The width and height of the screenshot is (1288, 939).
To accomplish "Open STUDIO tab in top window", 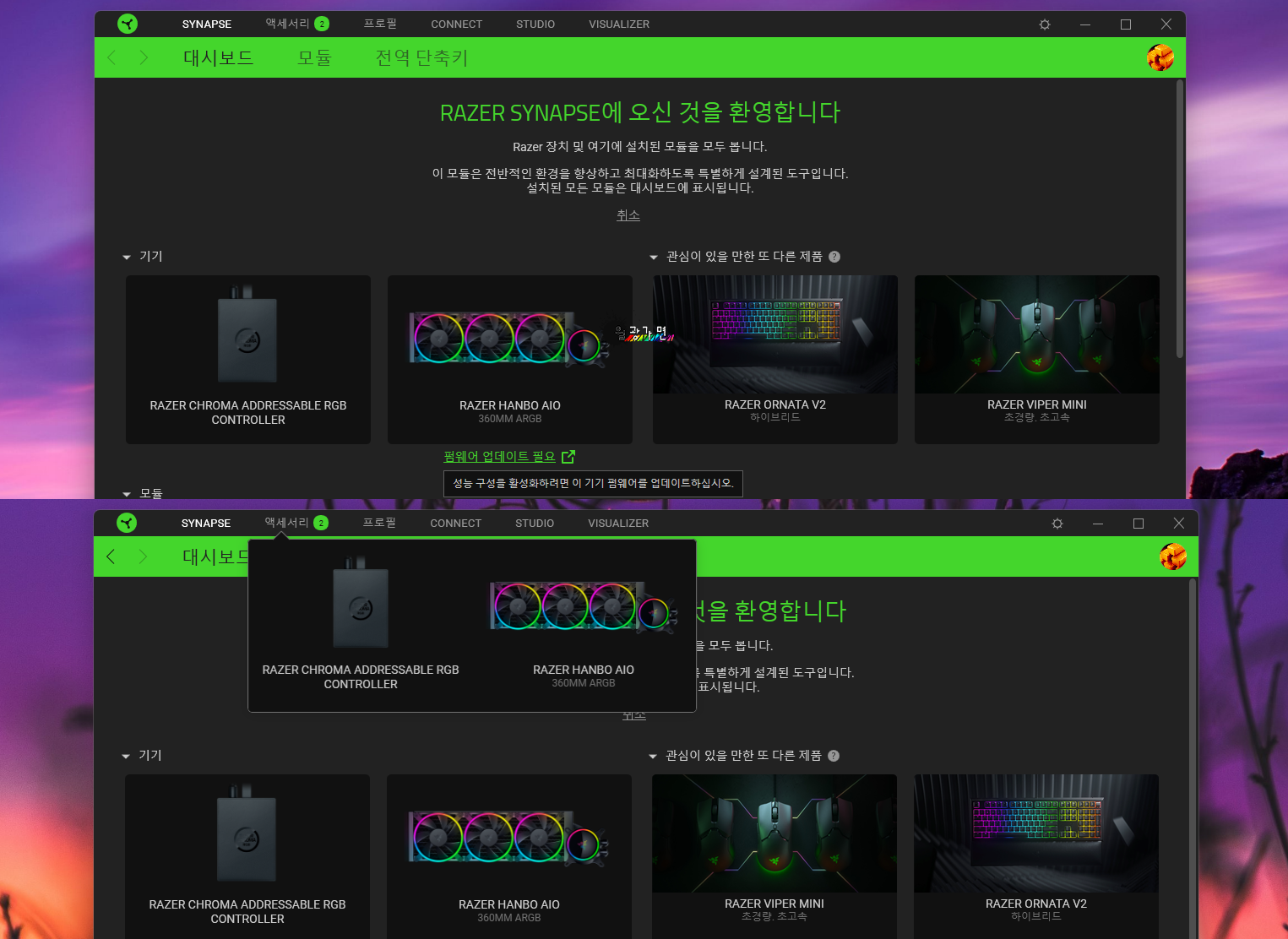I will pyautogui.click(x=535, y=24).
